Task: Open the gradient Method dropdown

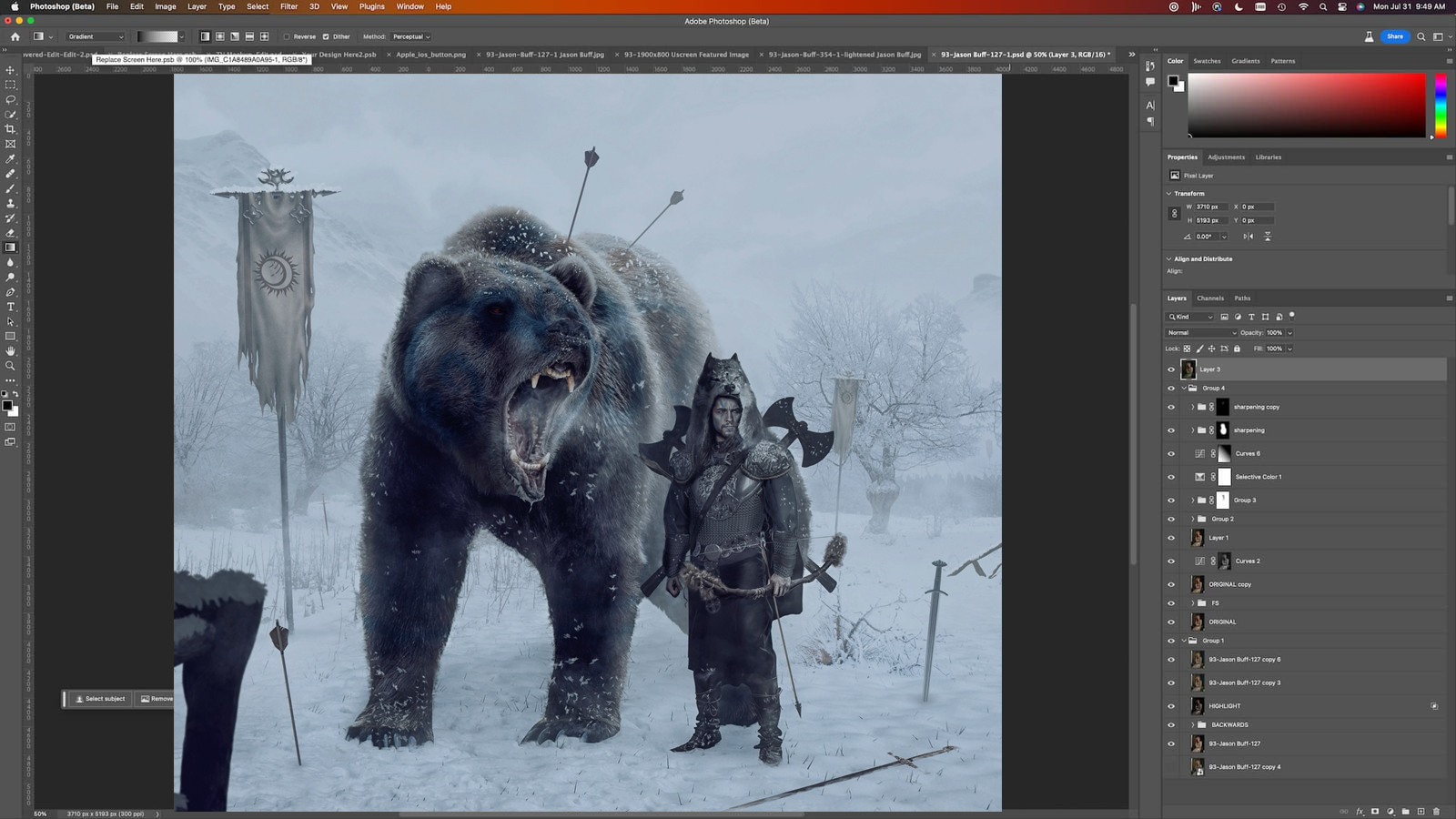Action: click(411, 37)
